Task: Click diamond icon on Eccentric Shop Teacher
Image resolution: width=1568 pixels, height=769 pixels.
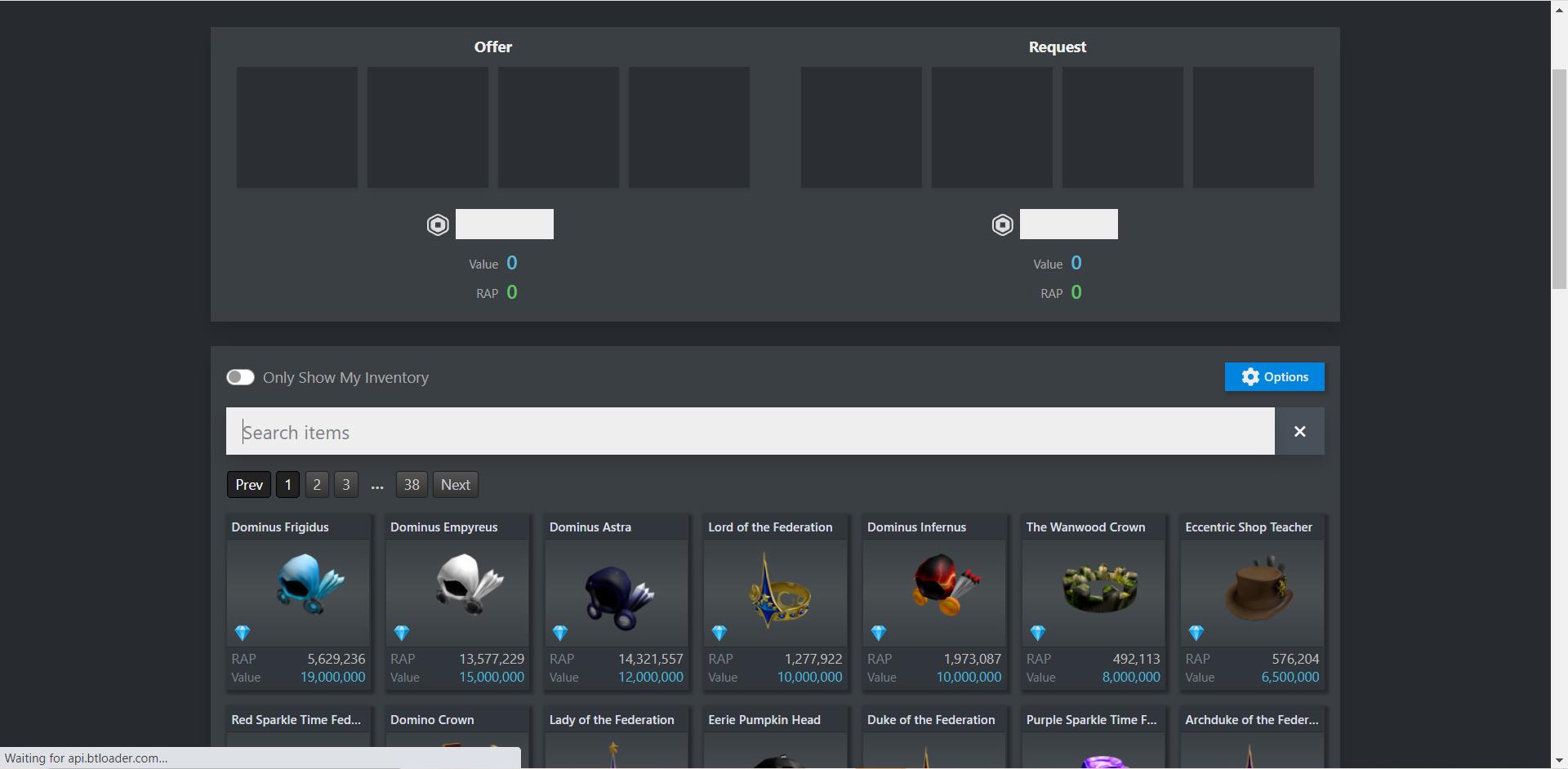Action: [1196, 633]
